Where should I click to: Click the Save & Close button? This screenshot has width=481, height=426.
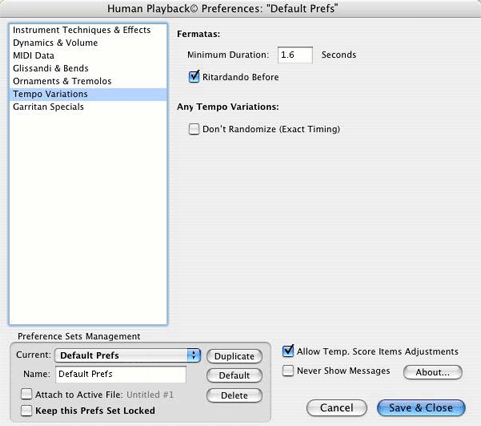(421, 408)
